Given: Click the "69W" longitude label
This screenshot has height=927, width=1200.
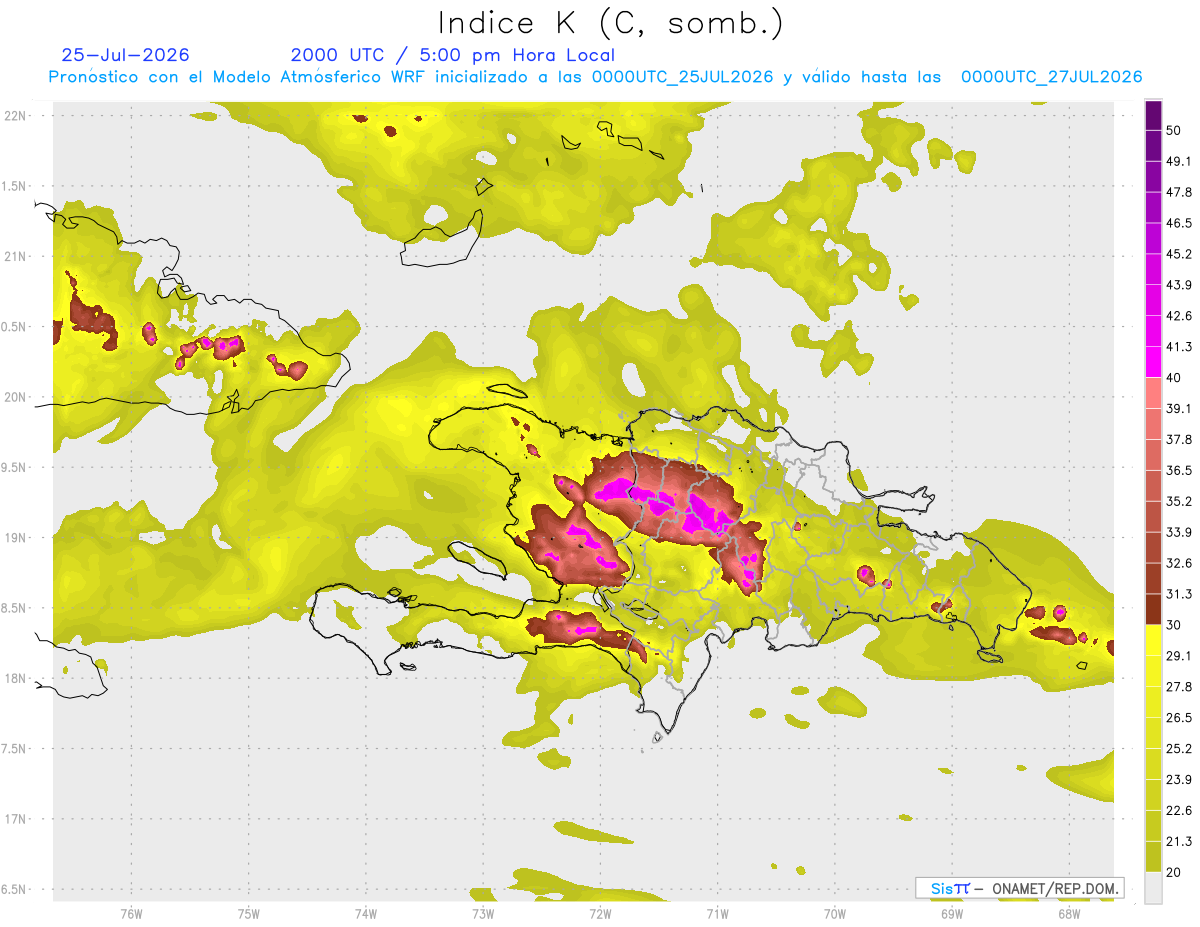Looking at the screenshot, I should [x=952, y=913].
